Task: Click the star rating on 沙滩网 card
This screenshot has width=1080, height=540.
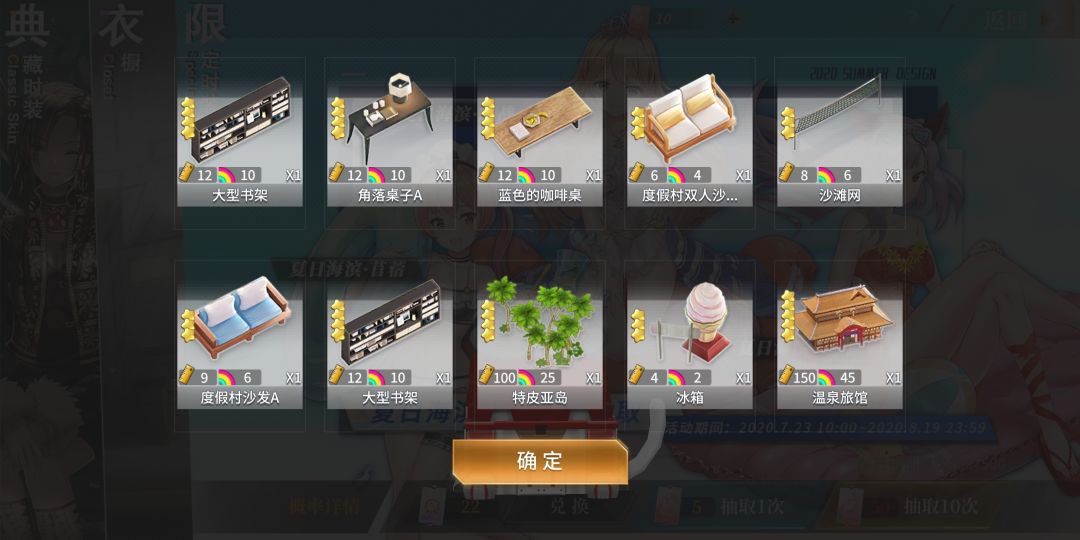Action: tap(788, 123)
